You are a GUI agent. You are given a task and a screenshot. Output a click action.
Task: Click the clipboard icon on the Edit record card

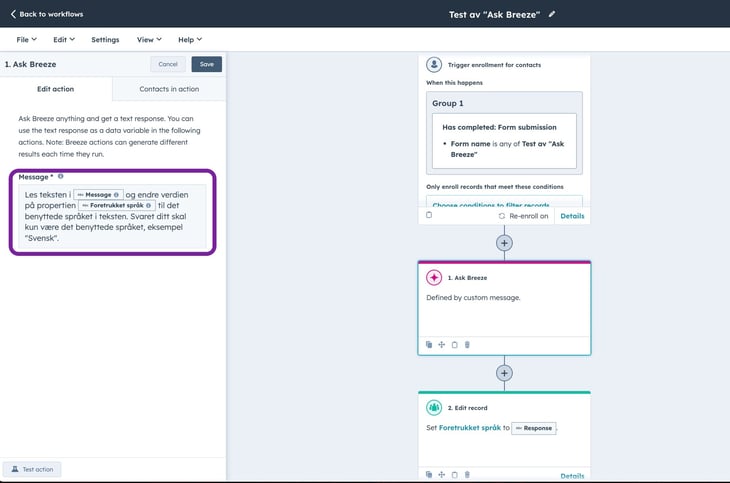pyautogui.click(x=454, y=475)
